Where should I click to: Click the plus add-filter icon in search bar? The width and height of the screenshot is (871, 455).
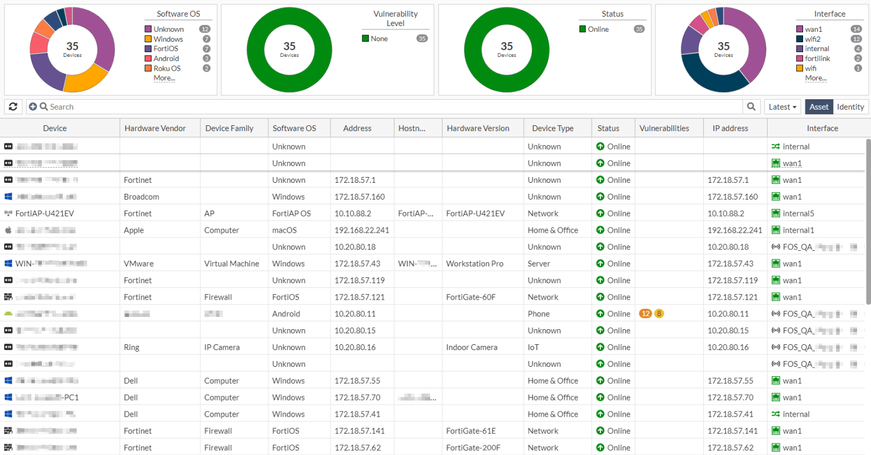33,107
